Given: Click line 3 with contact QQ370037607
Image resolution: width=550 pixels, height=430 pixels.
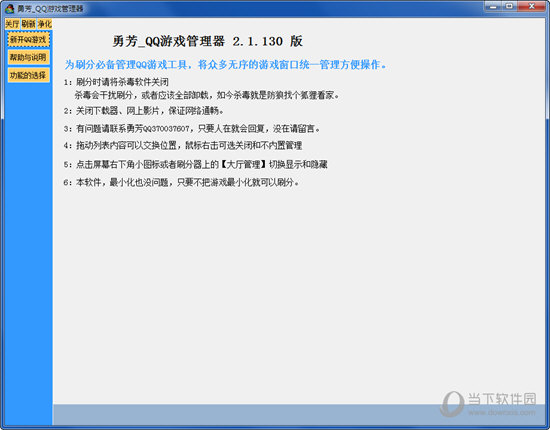Looking at the screenshot, I should point(192,129).
